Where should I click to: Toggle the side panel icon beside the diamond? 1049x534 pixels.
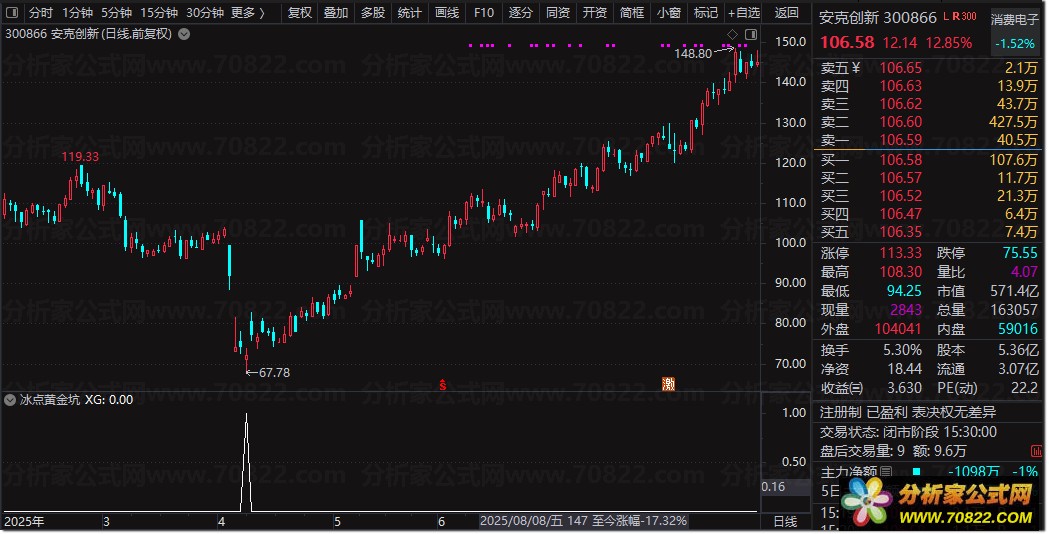pyautogui.click(x=750, y=35)
